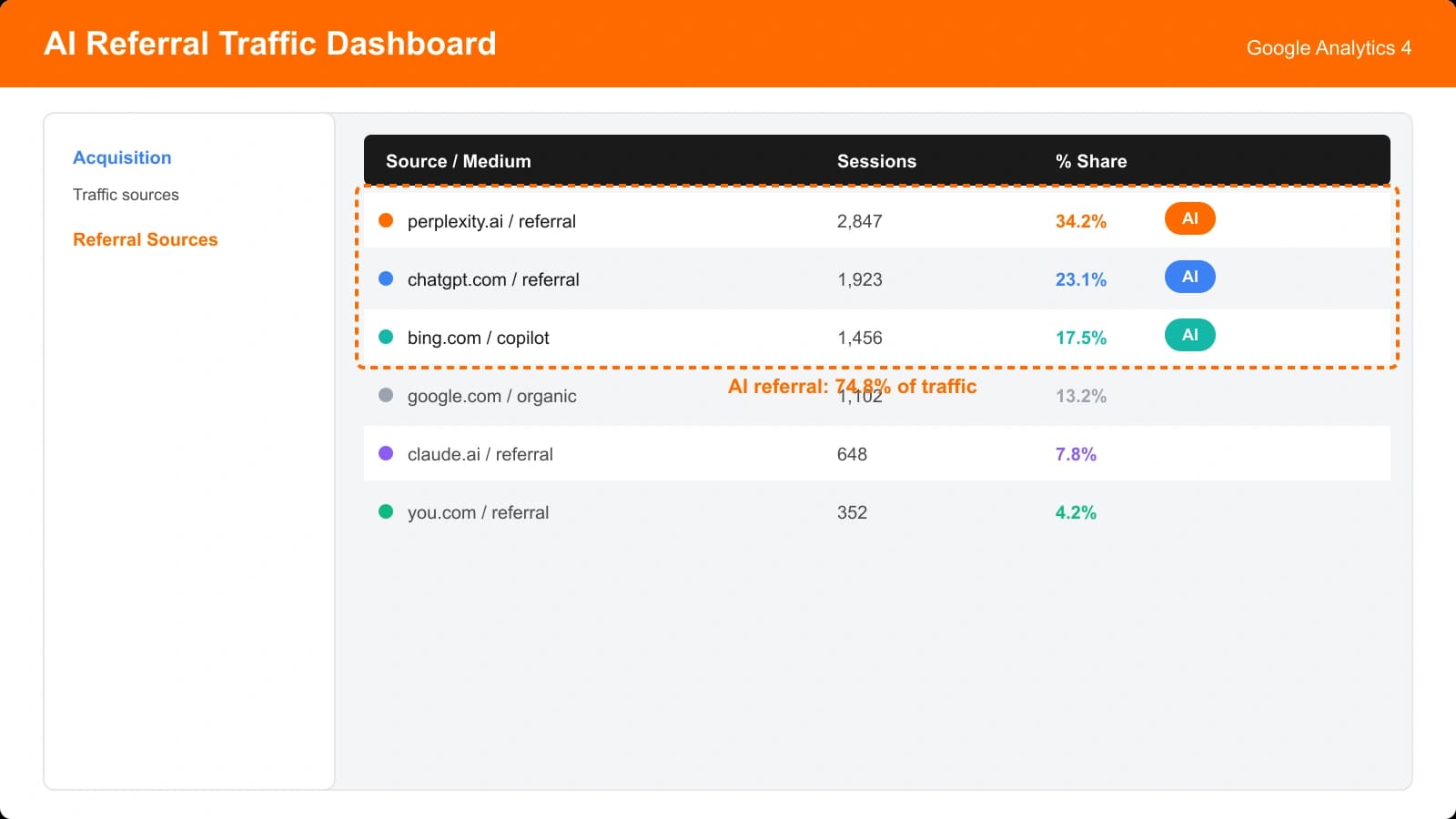This screenshot has width=1456, height=819.
Task: Click the Google Analytics 4 label
Action: click(x=1328, y=47)
